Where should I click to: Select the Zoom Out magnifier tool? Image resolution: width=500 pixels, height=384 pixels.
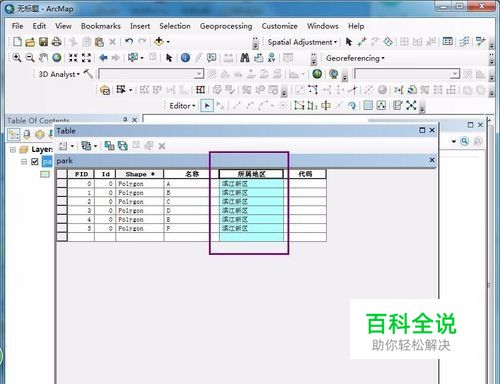pos(30,58)
